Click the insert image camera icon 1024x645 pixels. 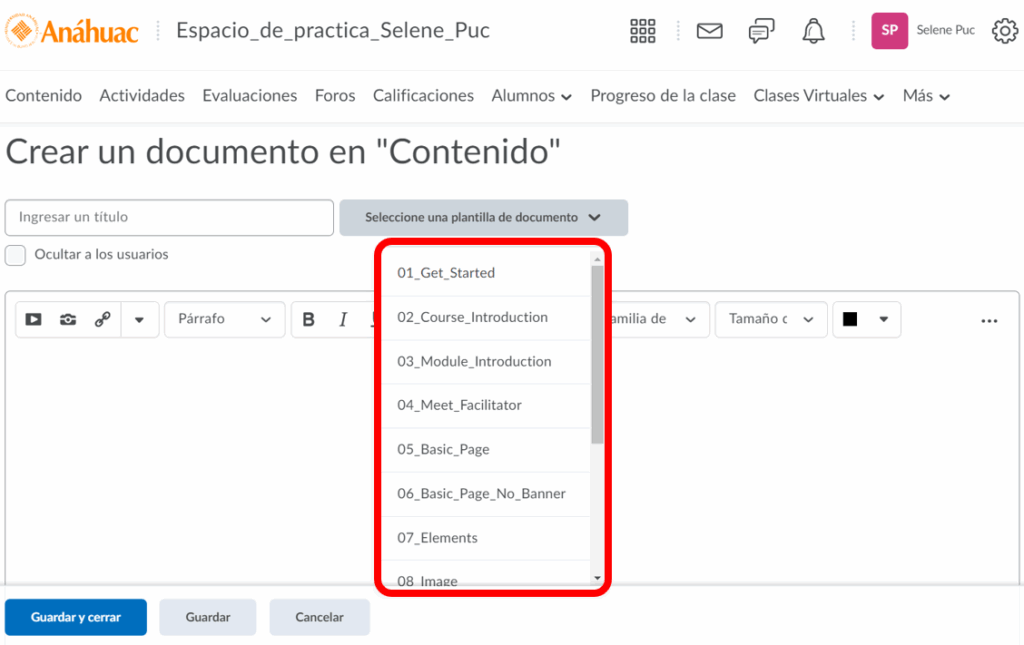click(x=68, y=320)
